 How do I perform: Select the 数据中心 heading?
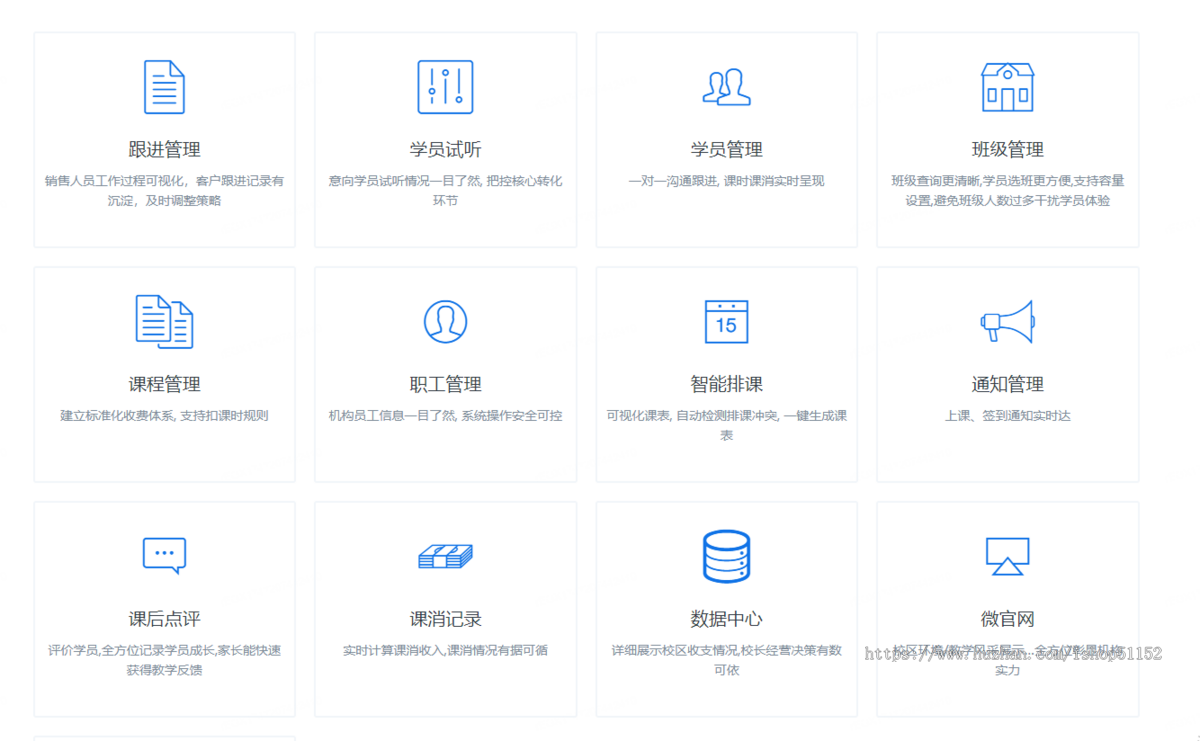pos(727,620)
